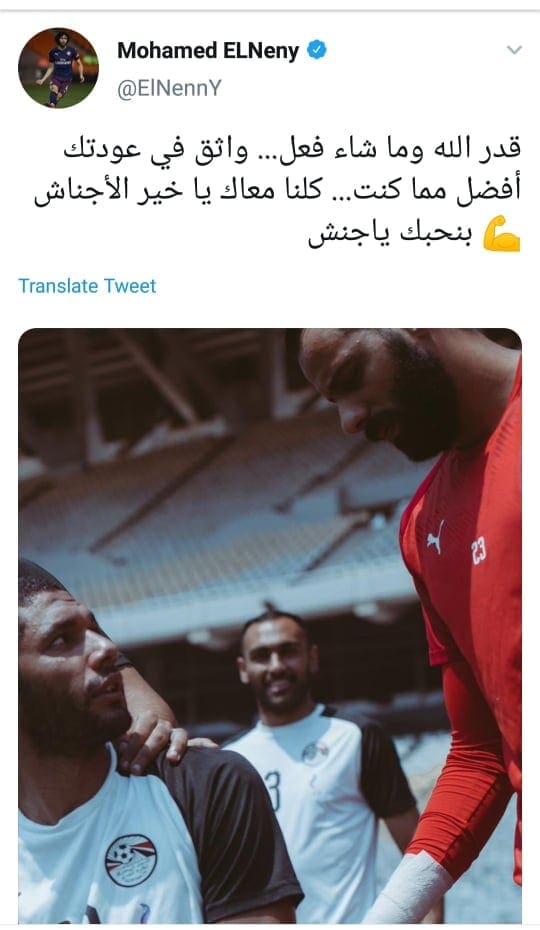Select the second line of Arabic tweet text
540x930 pixels.
pyautogui.click(x=277, y=192)
